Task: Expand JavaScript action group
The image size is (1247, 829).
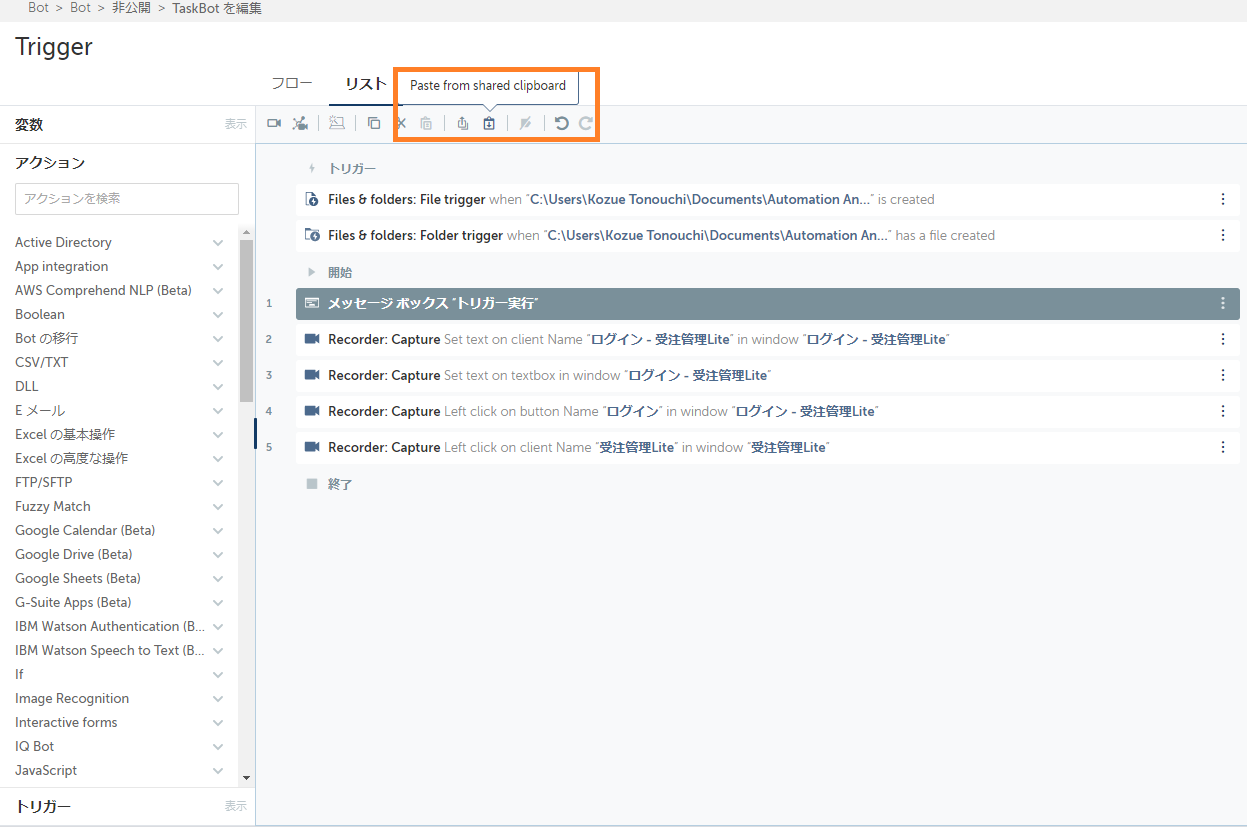Action: click(218, 770)
